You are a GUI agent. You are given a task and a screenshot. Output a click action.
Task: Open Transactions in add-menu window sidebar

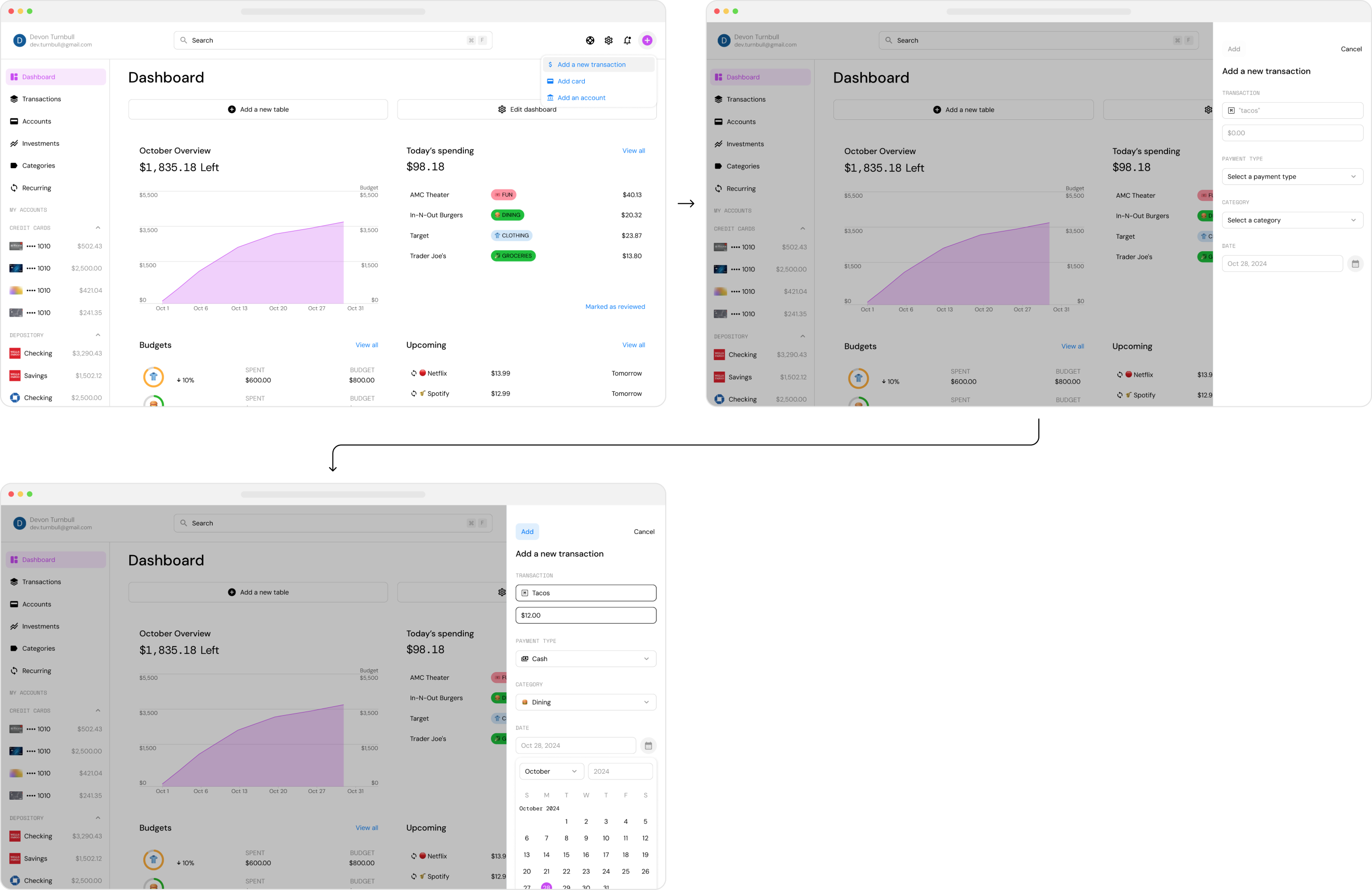(x=56, y=99)
